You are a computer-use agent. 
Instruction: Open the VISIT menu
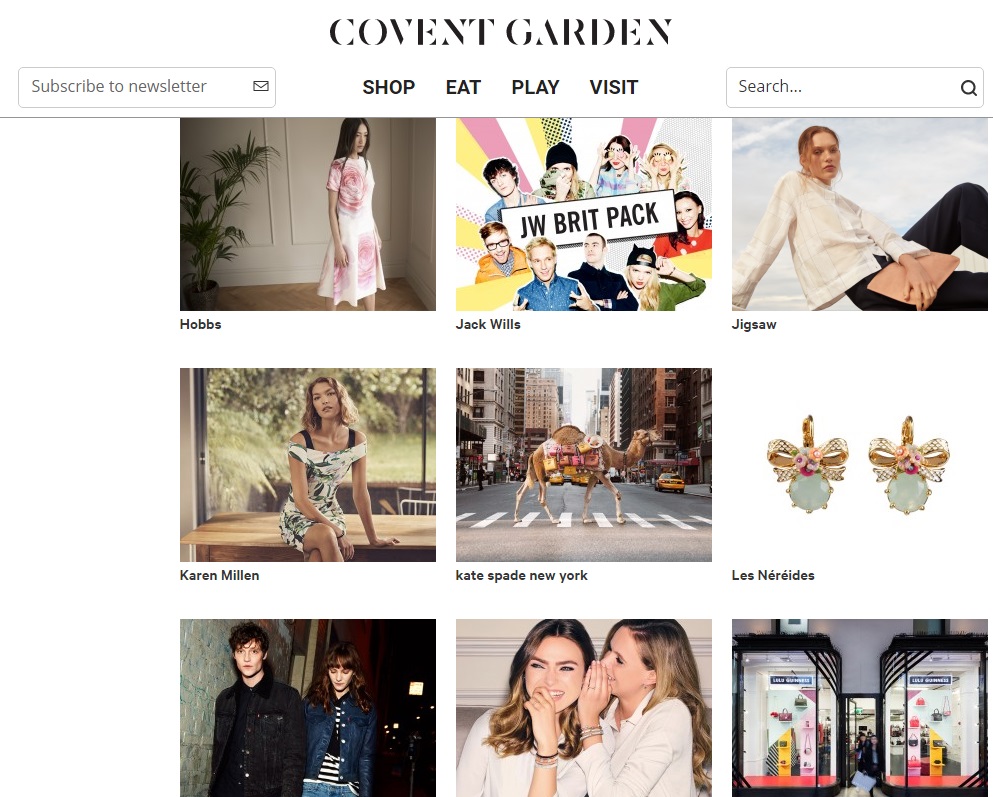[x=614, y=87]
